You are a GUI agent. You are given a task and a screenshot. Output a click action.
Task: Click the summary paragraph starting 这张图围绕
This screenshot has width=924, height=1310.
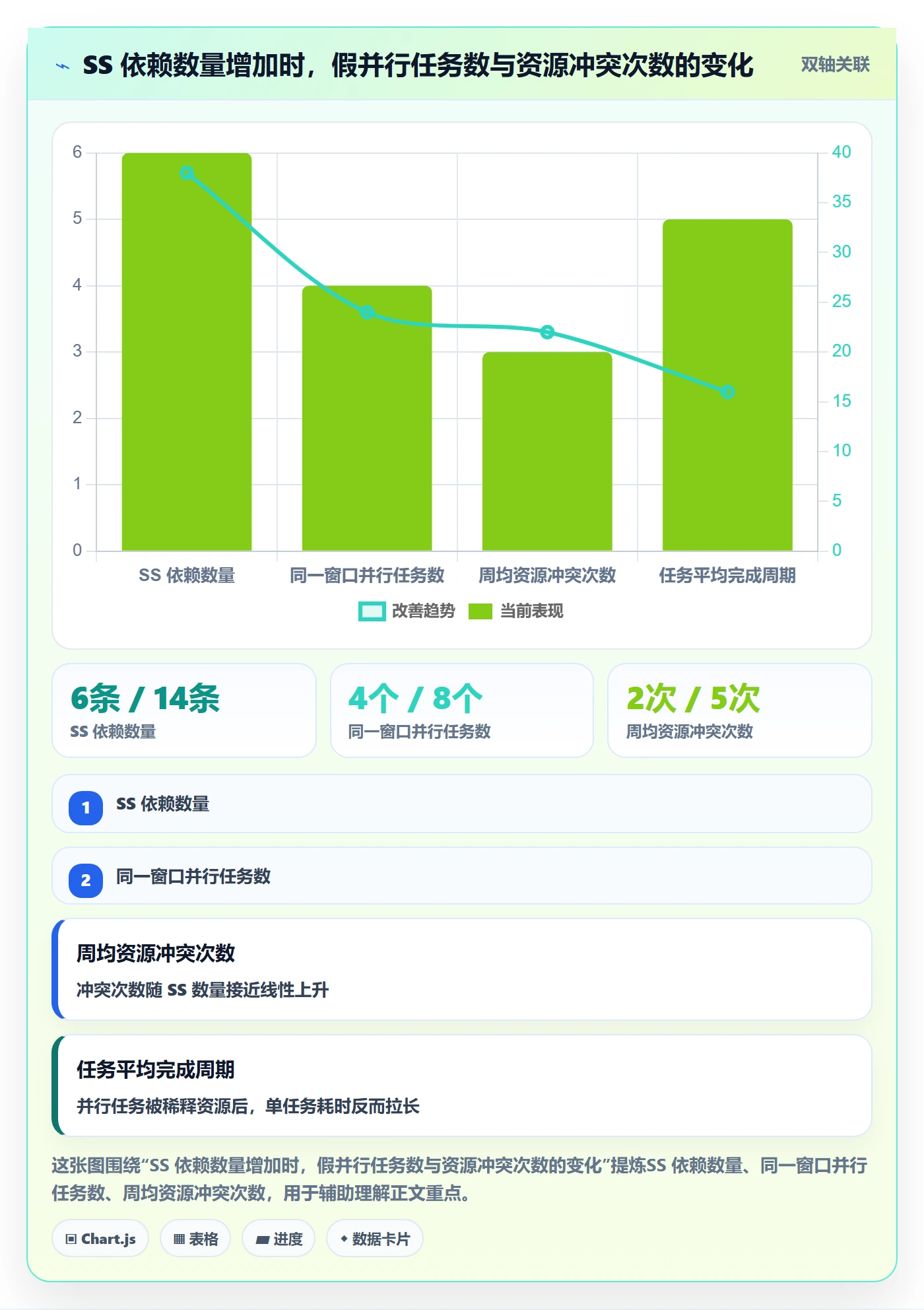point(459,1179)
